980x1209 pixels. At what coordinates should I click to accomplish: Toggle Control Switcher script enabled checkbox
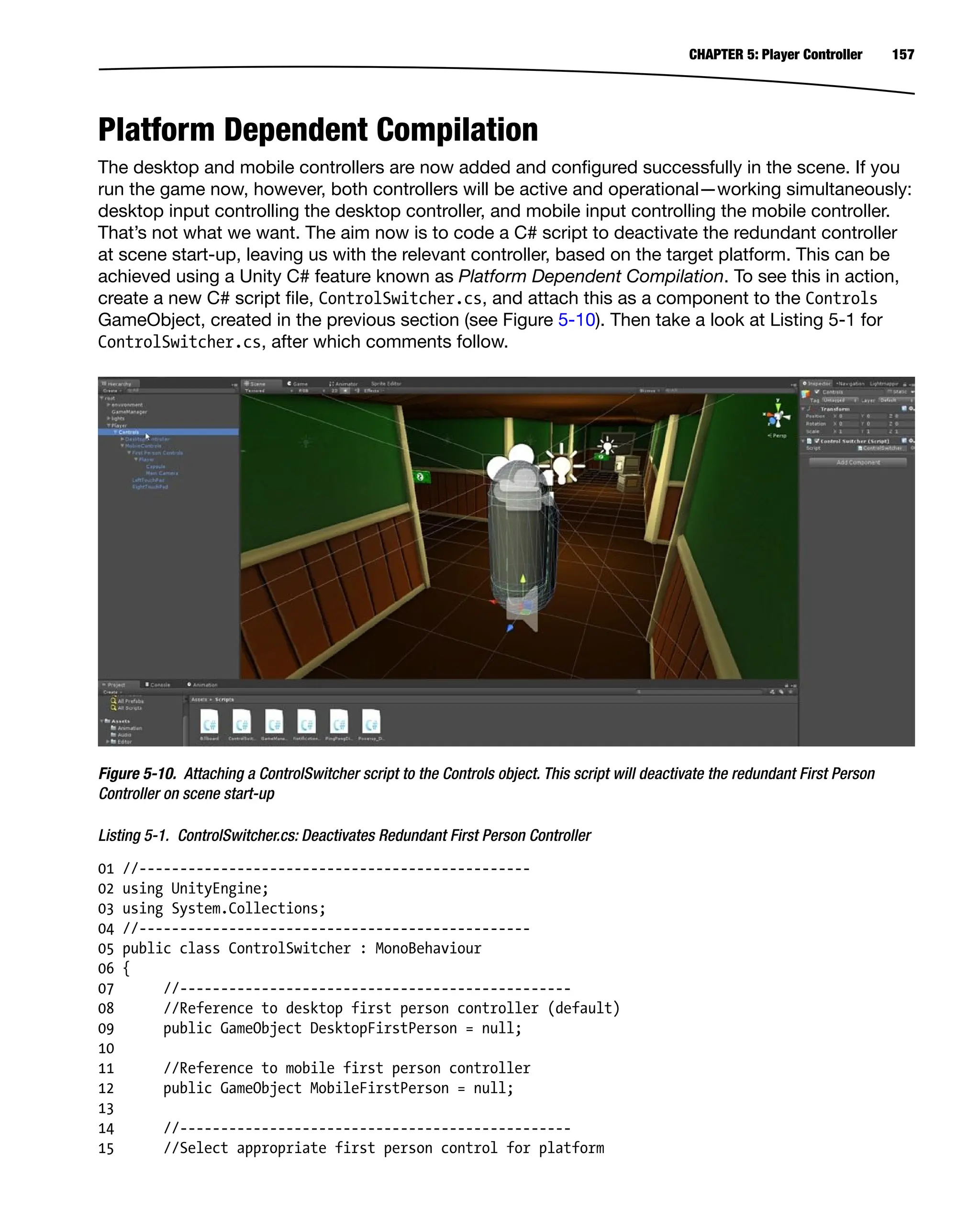click(x=817, y=441)
